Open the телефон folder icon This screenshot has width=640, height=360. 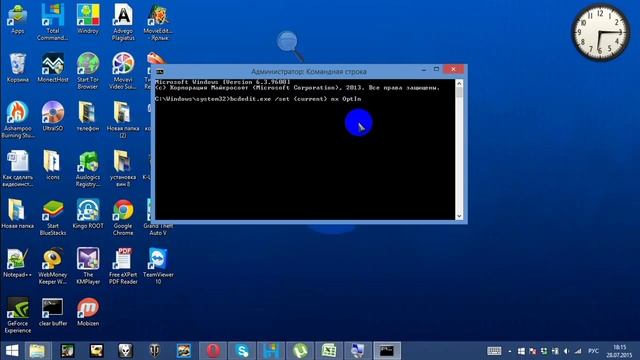coord(88,116)
